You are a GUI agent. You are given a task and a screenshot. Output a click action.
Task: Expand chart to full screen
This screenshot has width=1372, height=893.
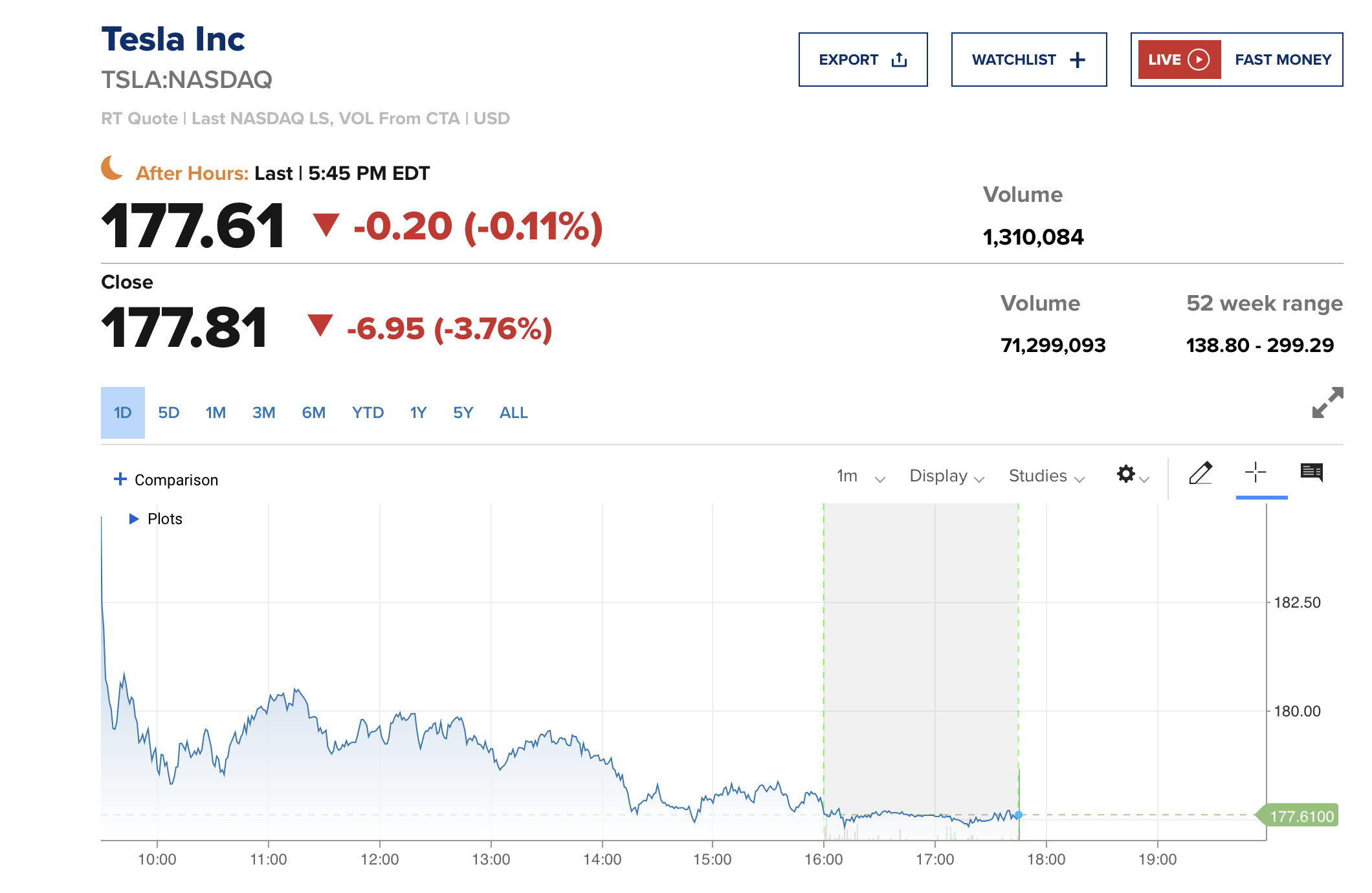click(1327, 402)
